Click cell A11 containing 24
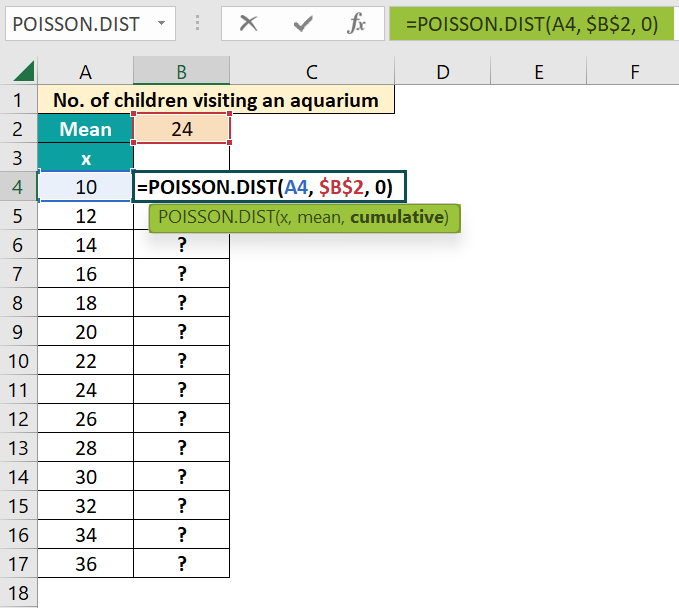This screenshot has width=679, height=608. click(85, 390)
